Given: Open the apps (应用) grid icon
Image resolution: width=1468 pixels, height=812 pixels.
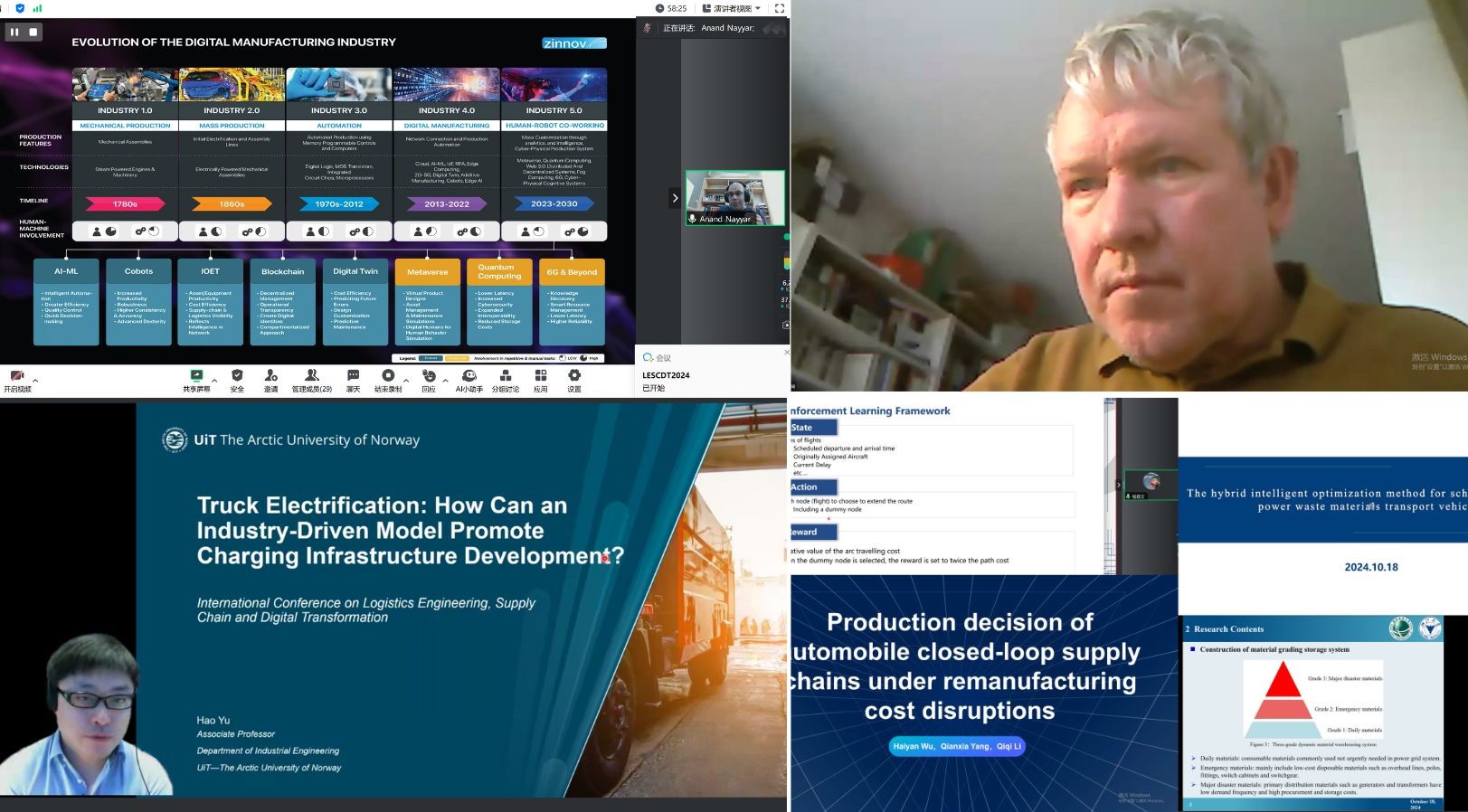Looking at the screenshot, I should tap(541, 376).
